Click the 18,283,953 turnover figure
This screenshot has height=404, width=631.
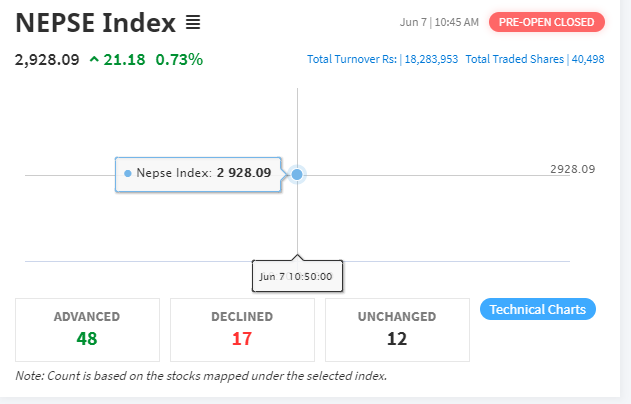[x=431, y=59]
